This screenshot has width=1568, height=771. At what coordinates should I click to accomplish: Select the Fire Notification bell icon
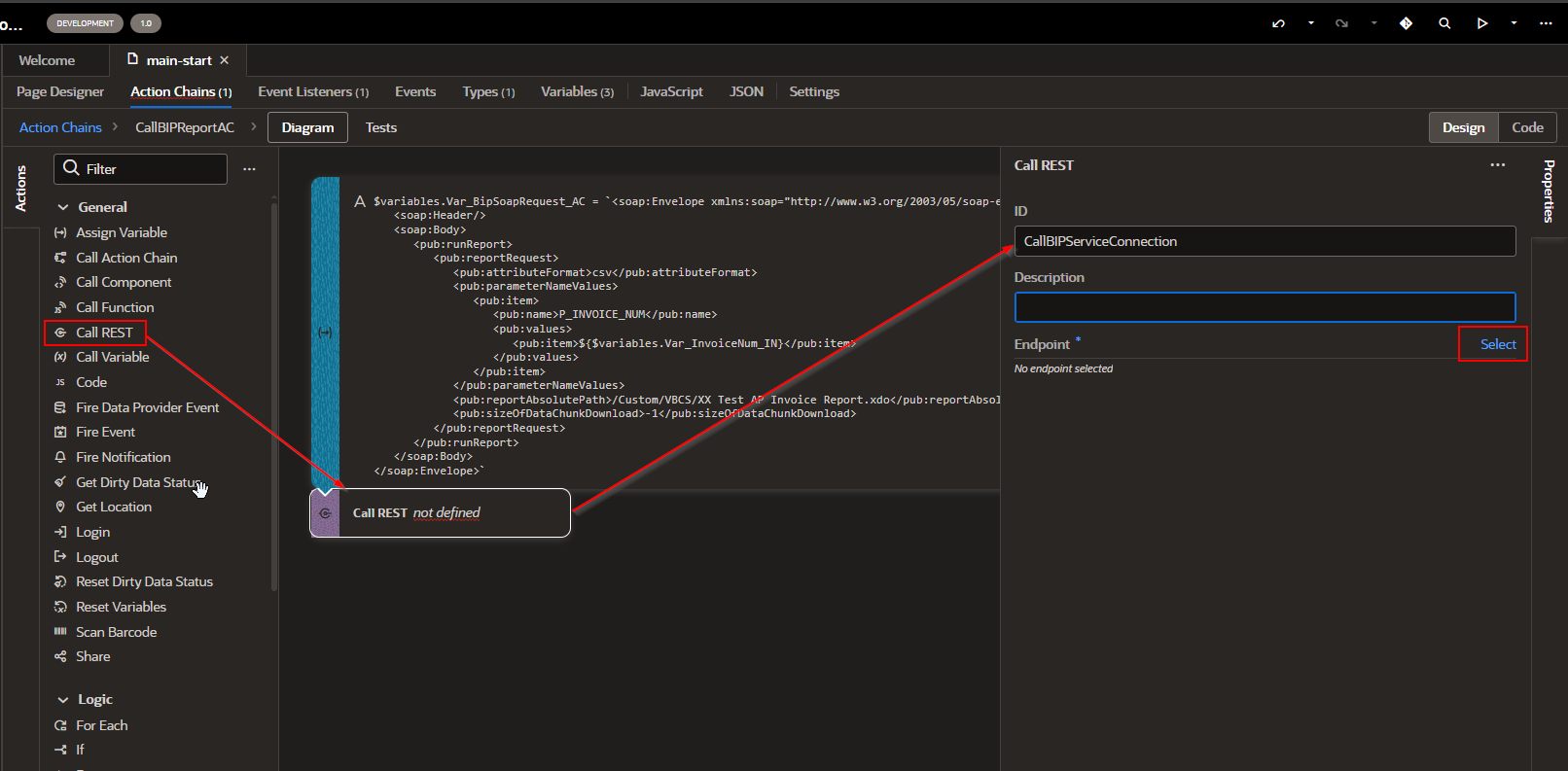pos(60,457)
